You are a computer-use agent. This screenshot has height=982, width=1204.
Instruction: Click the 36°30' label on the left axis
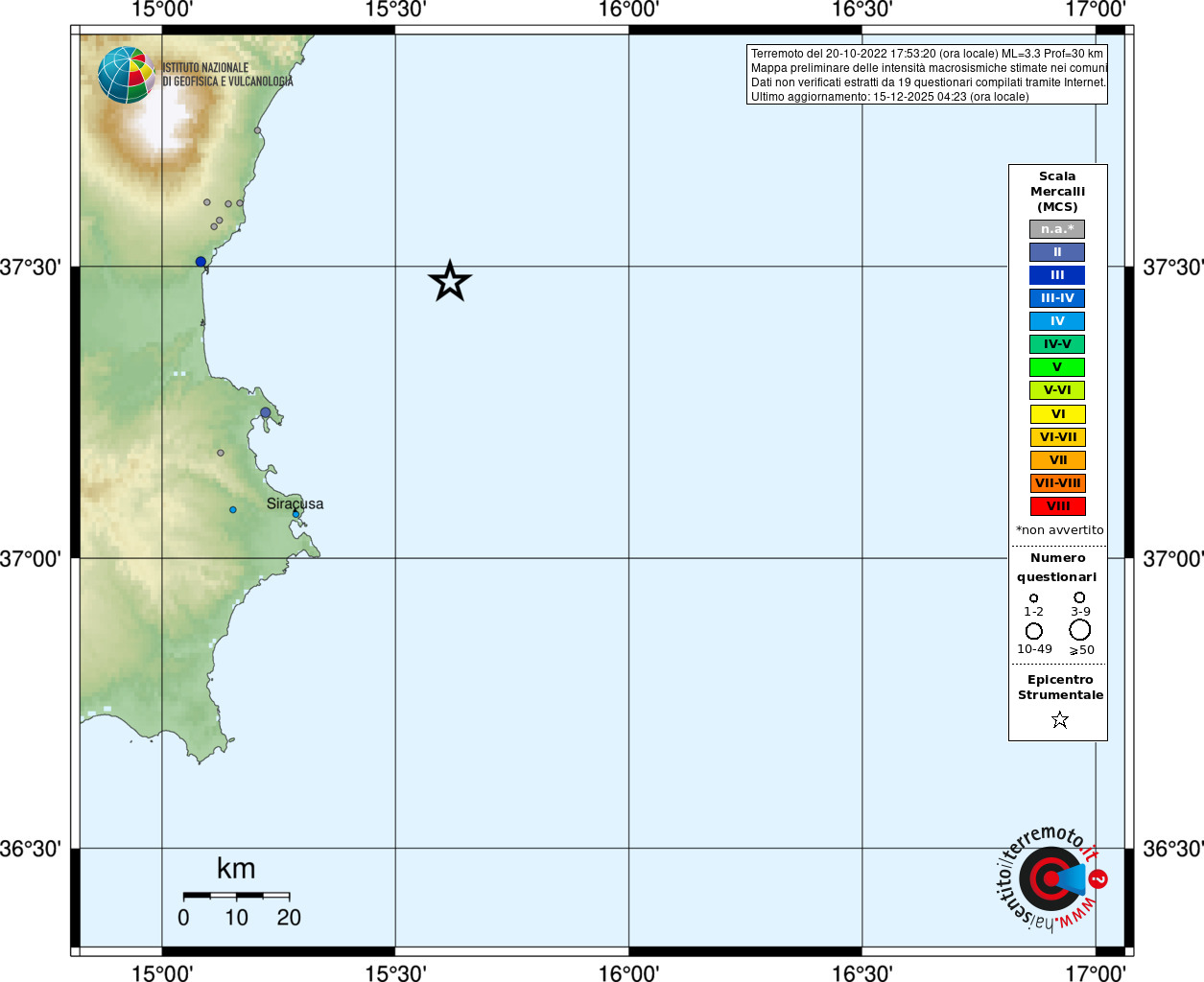(x=30, y=849)
